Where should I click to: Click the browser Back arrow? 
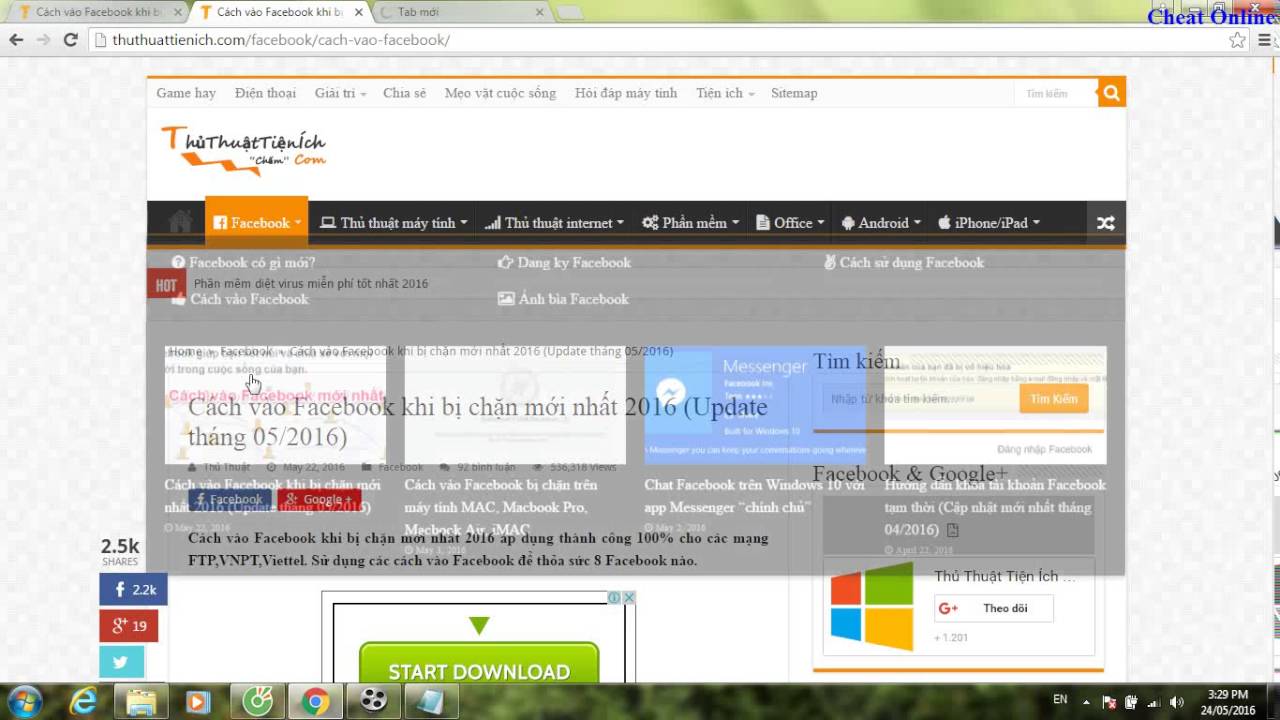16,40
